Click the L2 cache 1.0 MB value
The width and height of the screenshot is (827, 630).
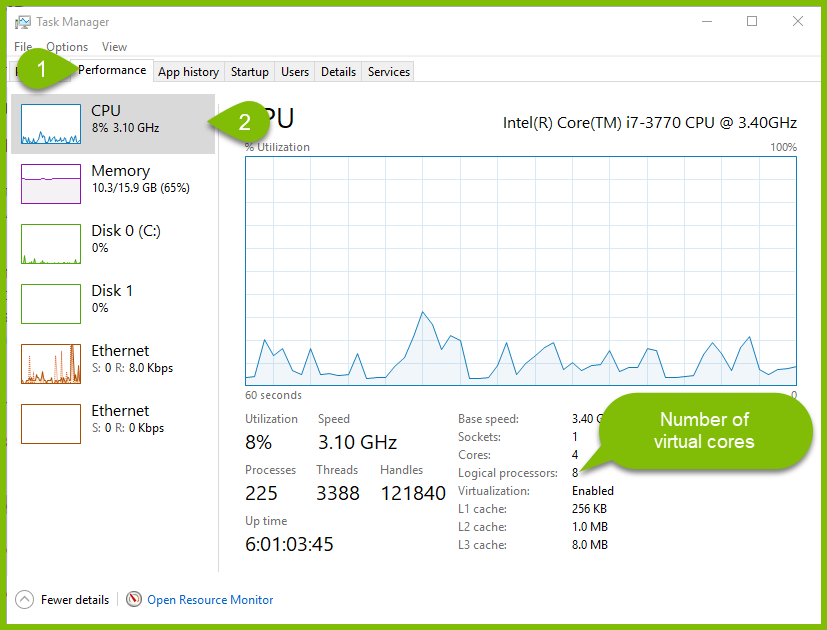(x=590, y=527)
